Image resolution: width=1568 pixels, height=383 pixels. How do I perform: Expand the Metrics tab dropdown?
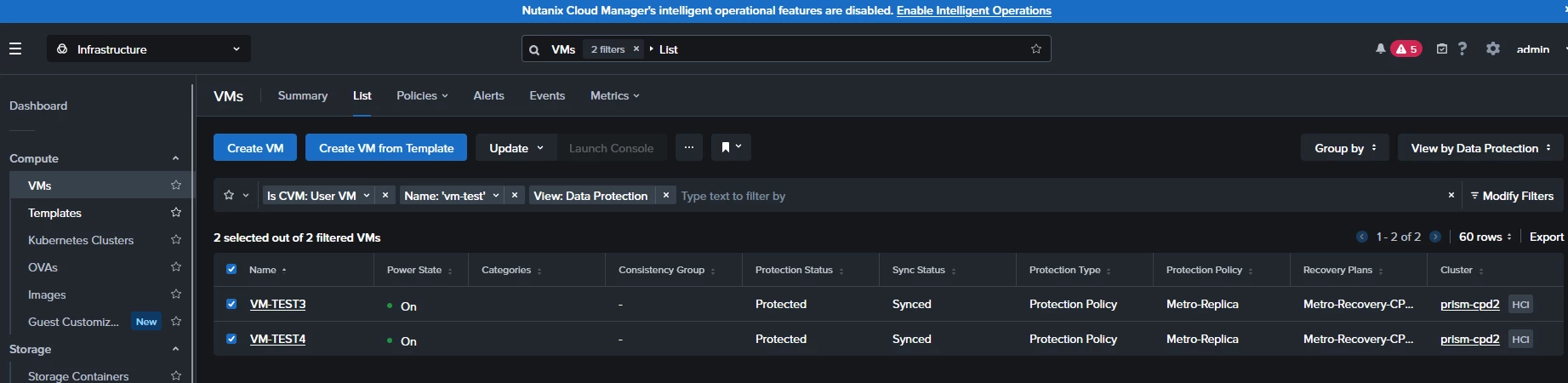(615, 95)
